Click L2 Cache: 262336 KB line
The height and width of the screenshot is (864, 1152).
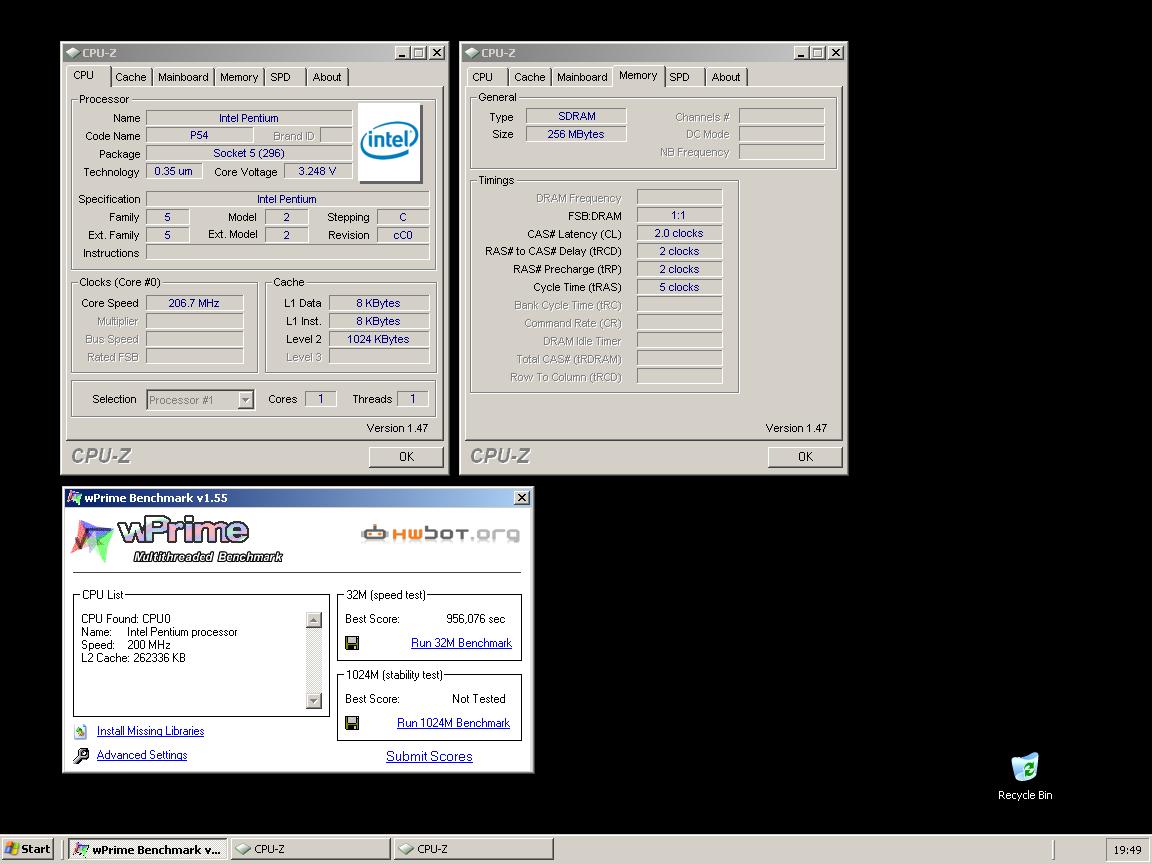pyautogui.click(x=134, y=658)
